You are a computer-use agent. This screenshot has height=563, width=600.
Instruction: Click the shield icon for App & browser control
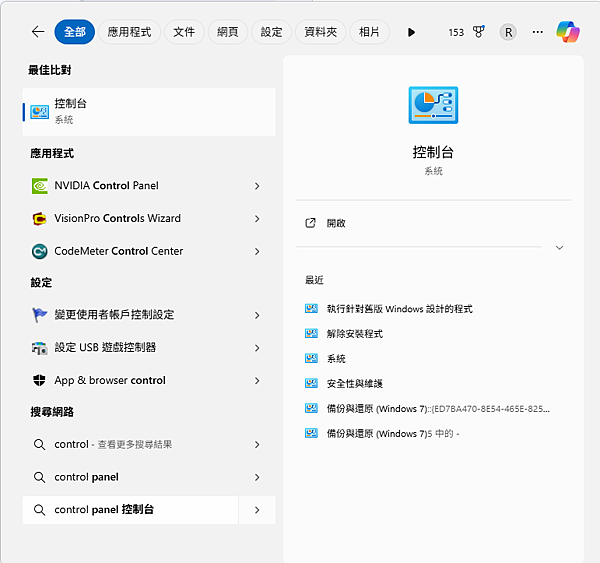pos(39,380)
